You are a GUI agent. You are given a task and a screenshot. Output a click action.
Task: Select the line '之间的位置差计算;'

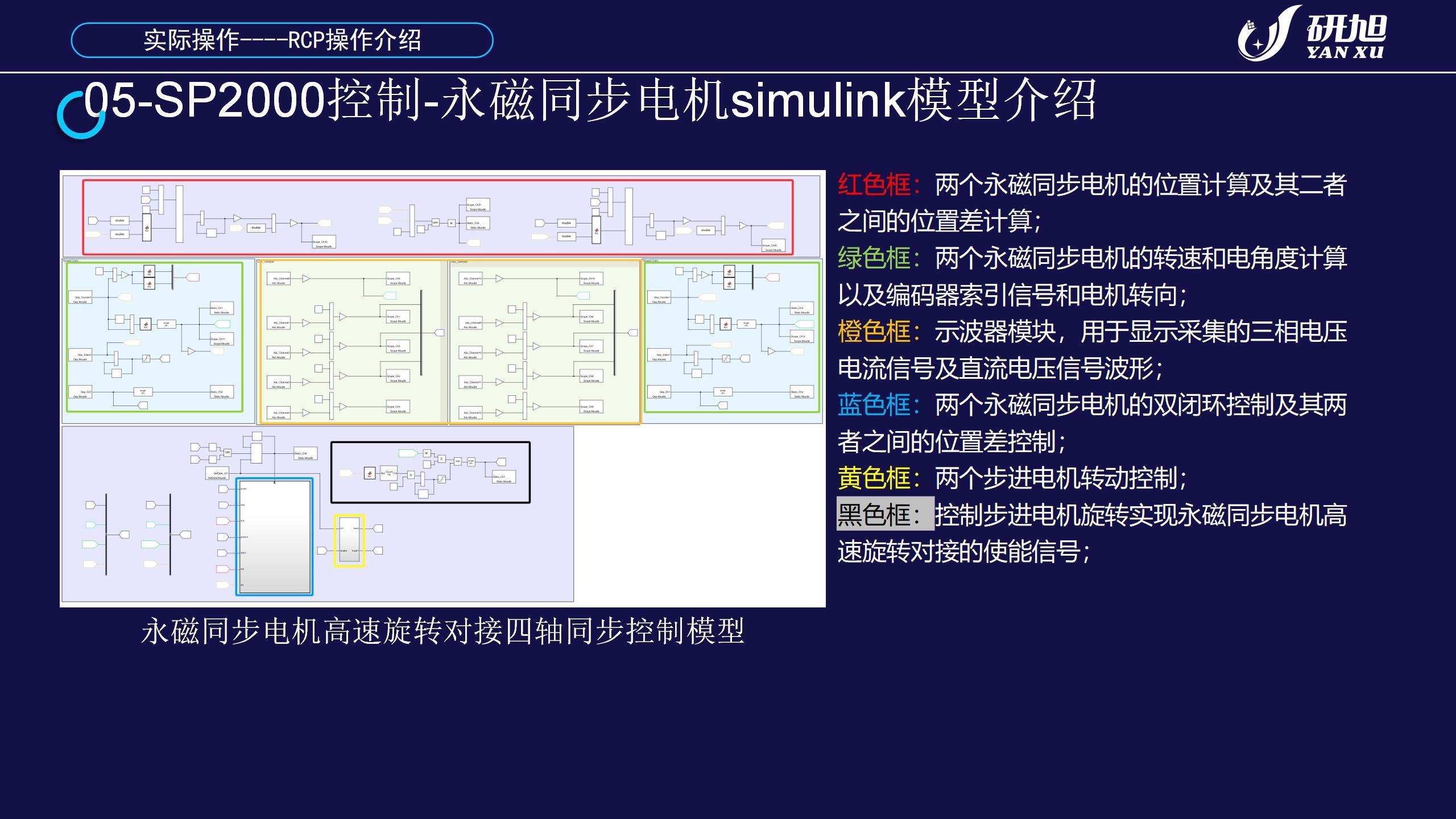pos(940,221)
